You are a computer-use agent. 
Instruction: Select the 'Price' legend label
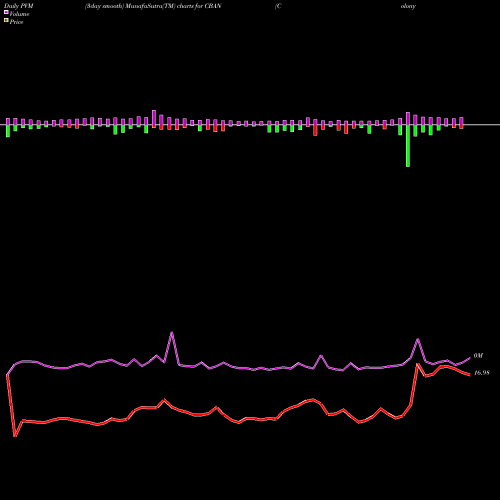[x=16, y=22]
